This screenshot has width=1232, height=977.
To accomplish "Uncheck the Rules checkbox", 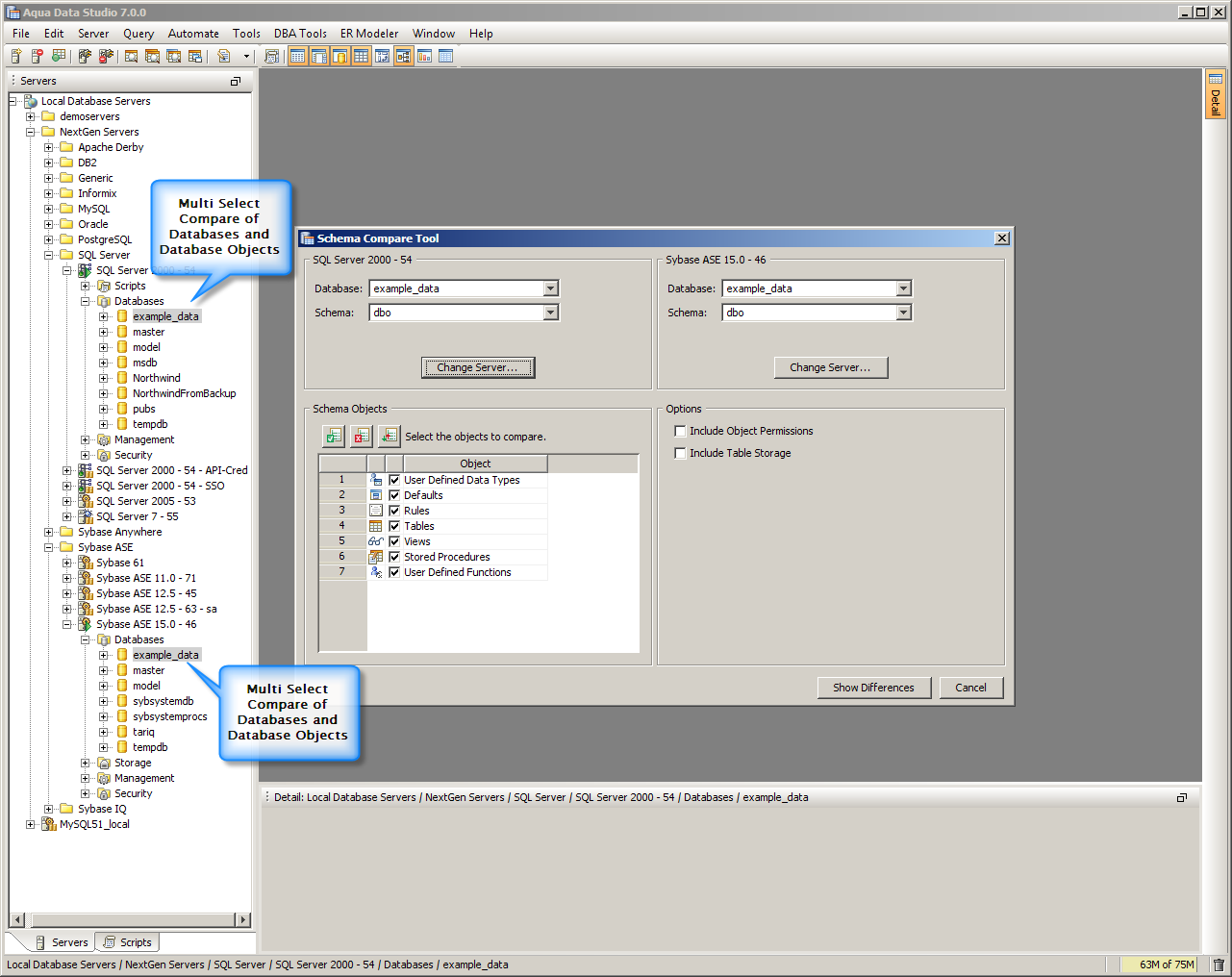I will click(394, 511).
